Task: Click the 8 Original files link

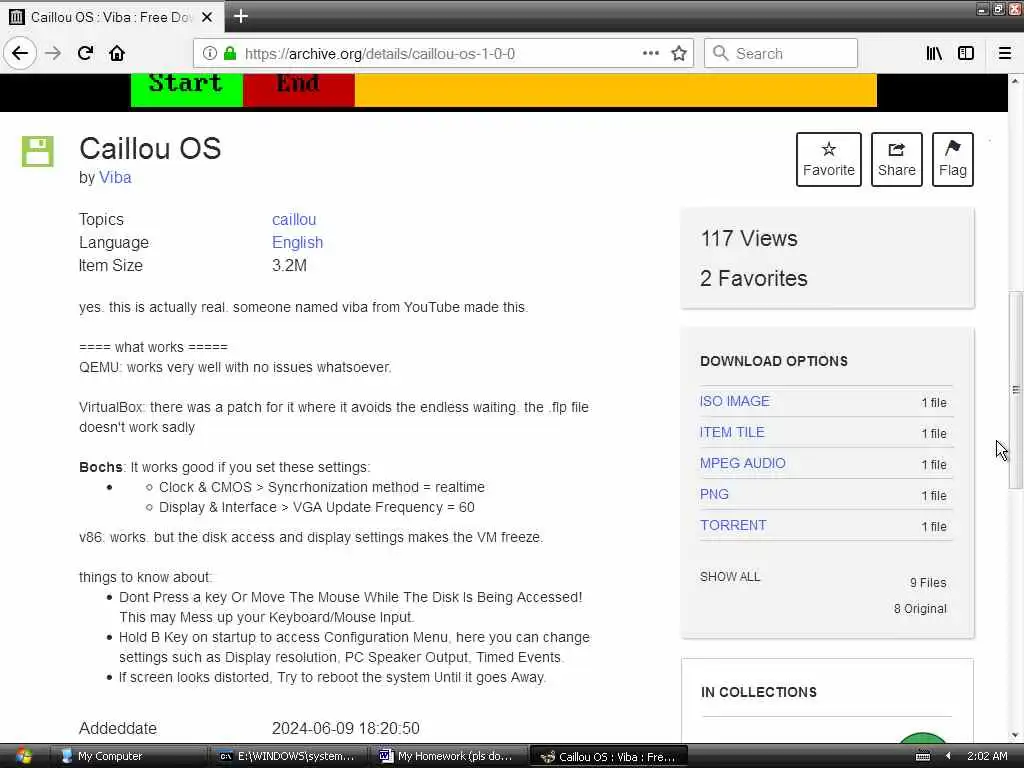Action: [920, 609]
